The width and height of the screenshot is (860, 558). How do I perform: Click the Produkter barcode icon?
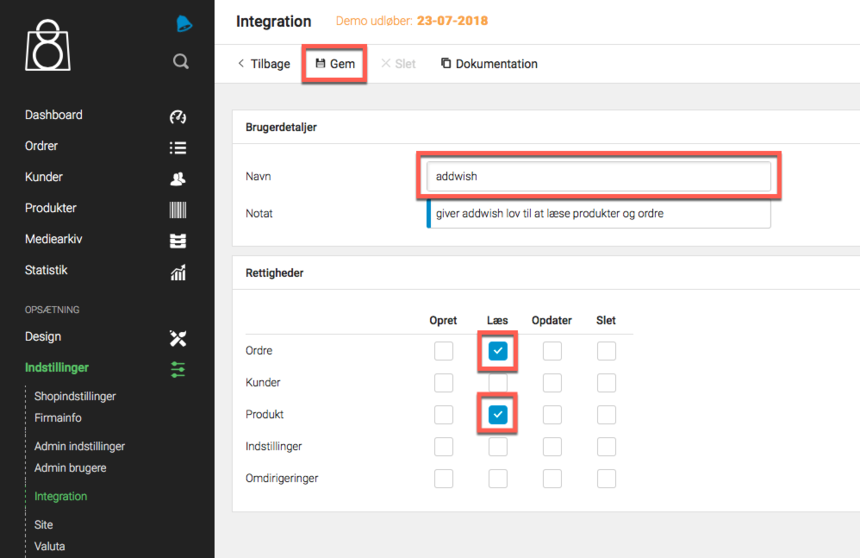coord(178,210)
